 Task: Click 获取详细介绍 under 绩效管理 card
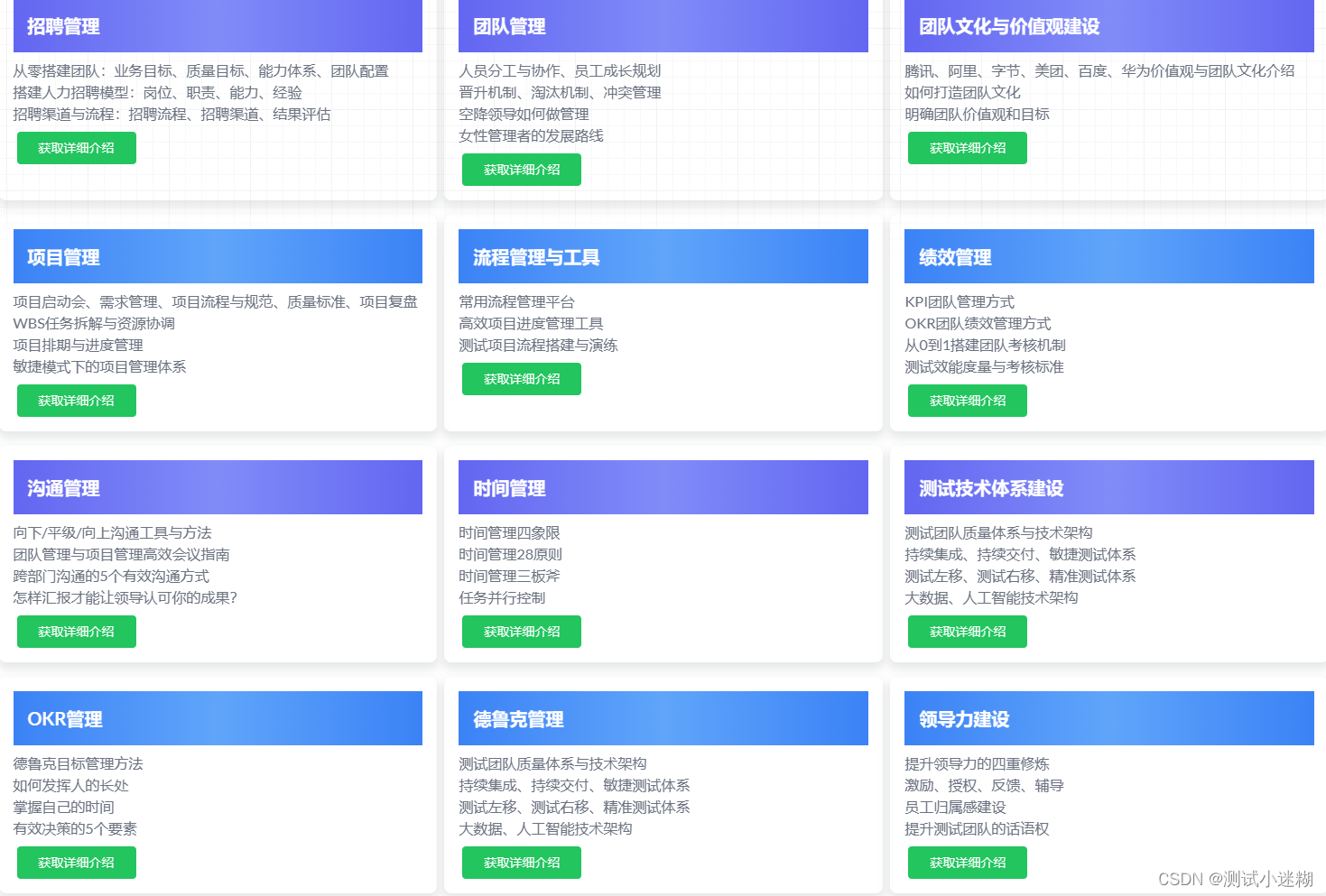[967, 400]
